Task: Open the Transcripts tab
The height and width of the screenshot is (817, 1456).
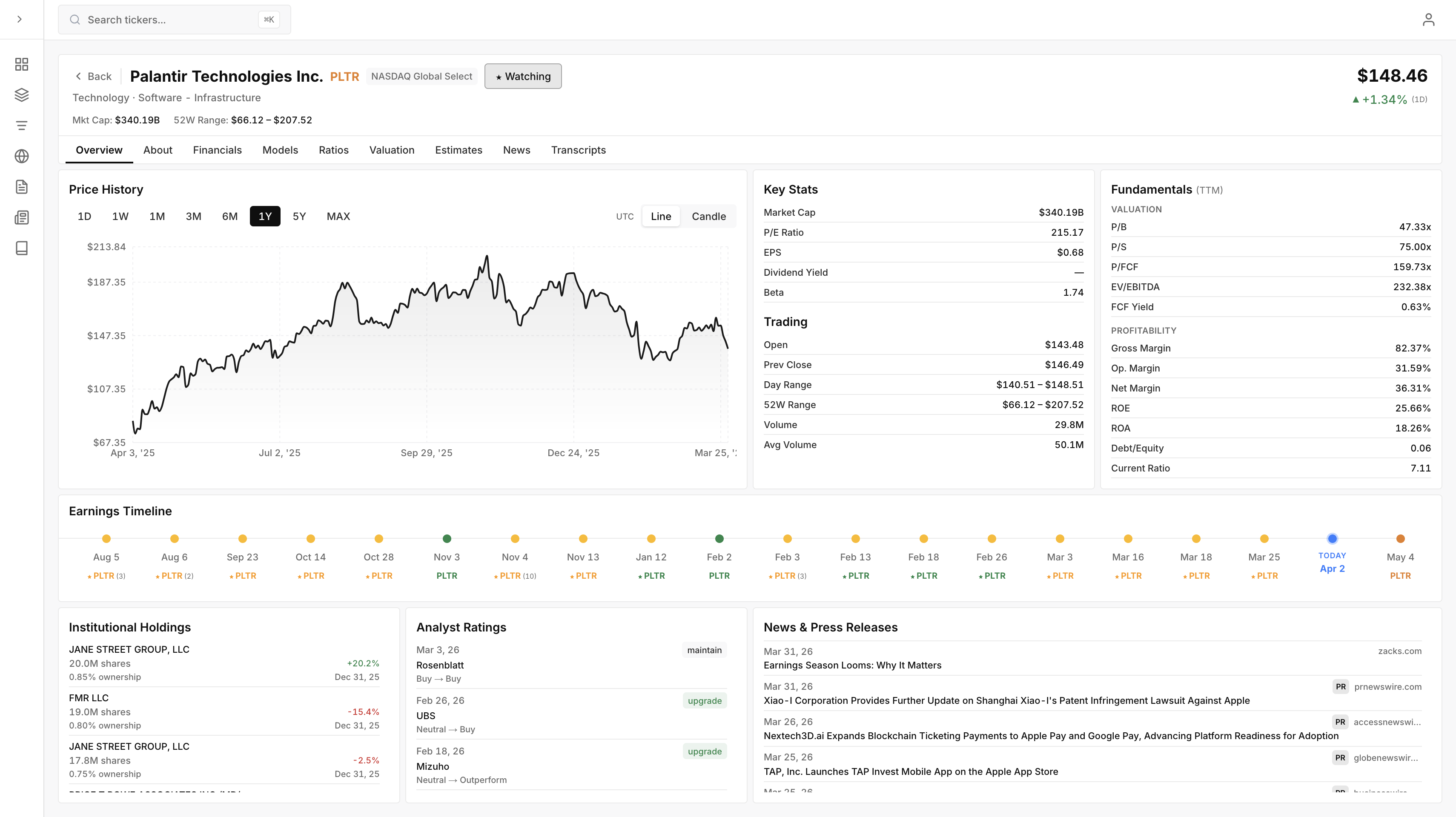Action: 578,150
